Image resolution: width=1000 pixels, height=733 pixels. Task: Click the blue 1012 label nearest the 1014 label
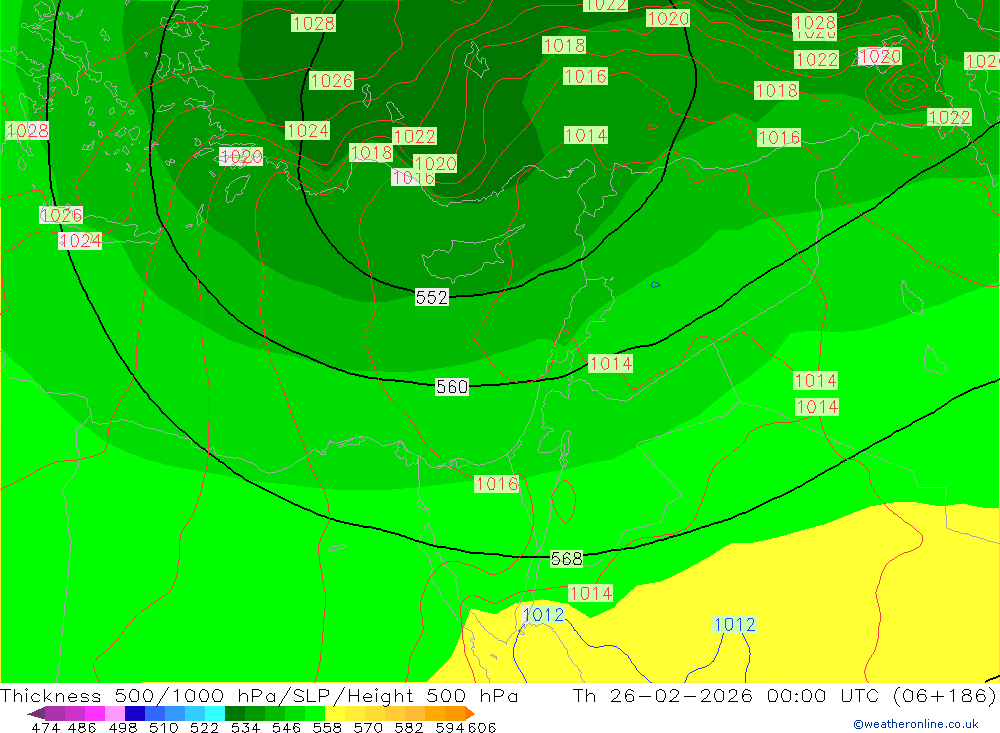coord(543,614)
